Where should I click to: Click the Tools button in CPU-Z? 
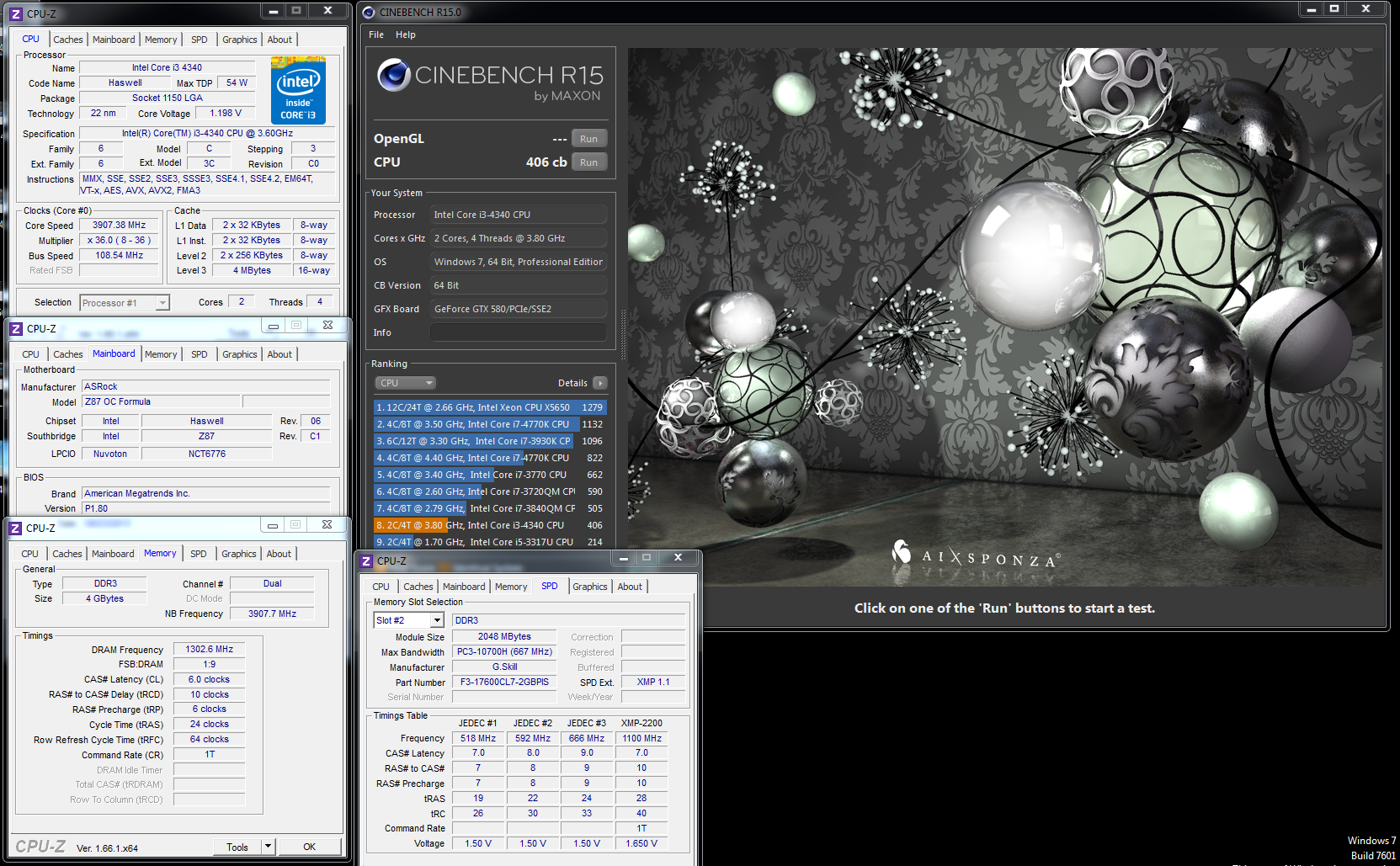237,847
